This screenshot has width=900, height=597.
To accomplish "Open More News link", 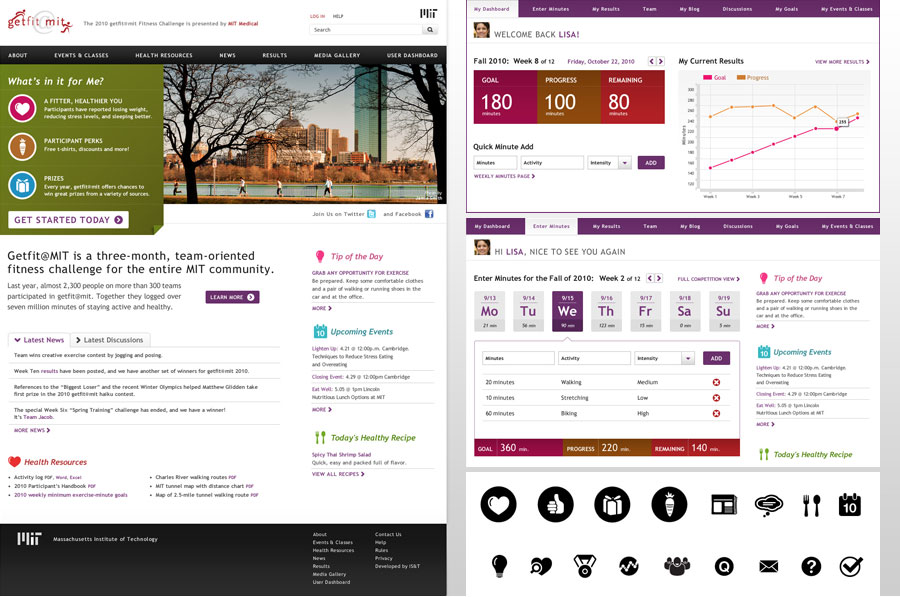I will pyautogui.click(x=32, y=430).
